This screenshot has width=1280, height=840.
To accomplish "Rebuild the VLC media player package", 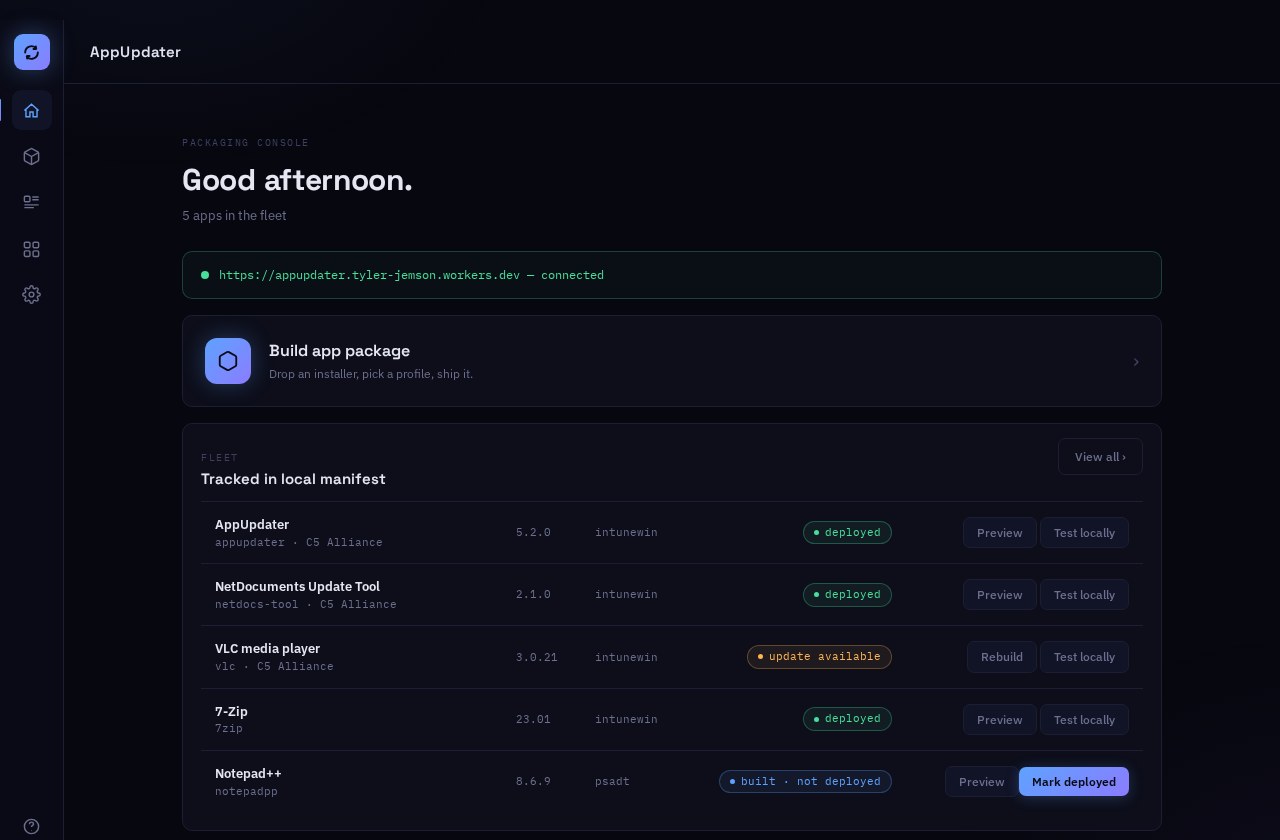I will (x=1002, y=657).
